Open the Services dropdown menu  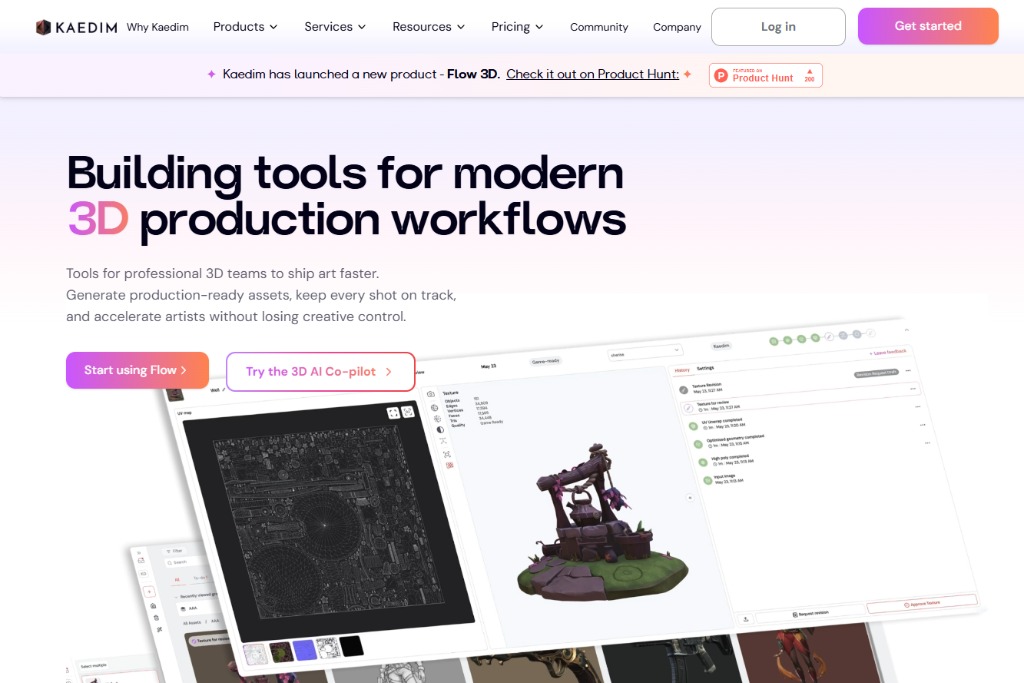(x=335, y=27)
